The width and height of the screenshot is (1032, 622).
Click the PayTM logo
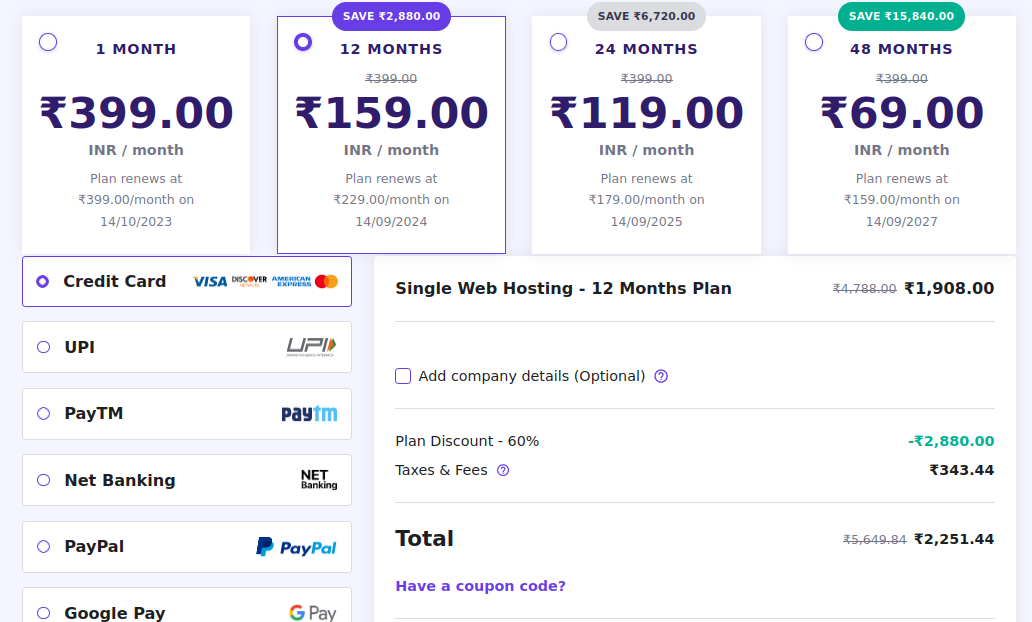[x=309, y=414]
